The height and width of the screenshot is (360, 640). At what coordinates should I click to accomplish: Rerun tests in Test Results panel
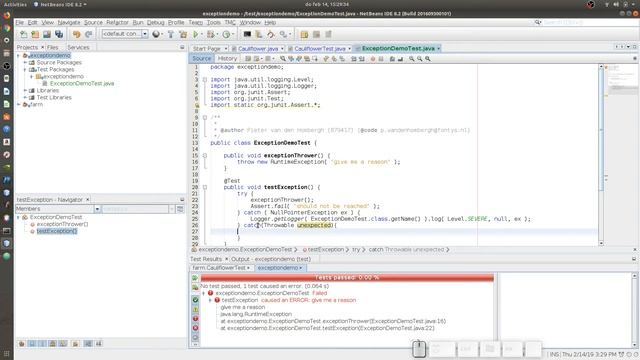(195, 278)
